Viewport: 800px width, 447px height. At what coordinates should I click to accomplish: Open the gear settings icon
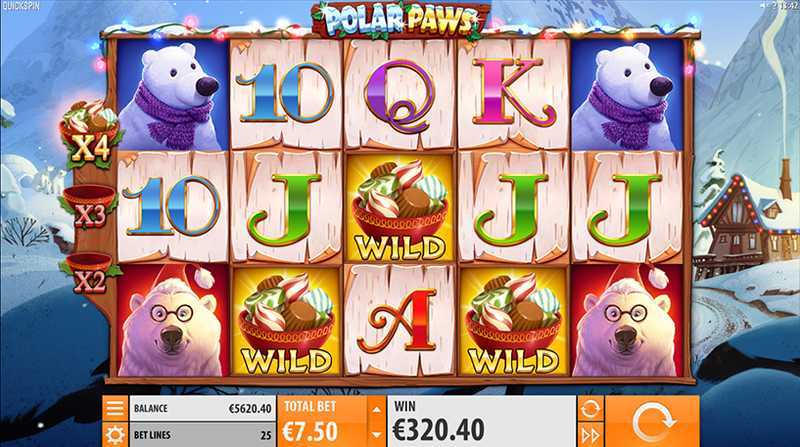click(x=115, y=435)
